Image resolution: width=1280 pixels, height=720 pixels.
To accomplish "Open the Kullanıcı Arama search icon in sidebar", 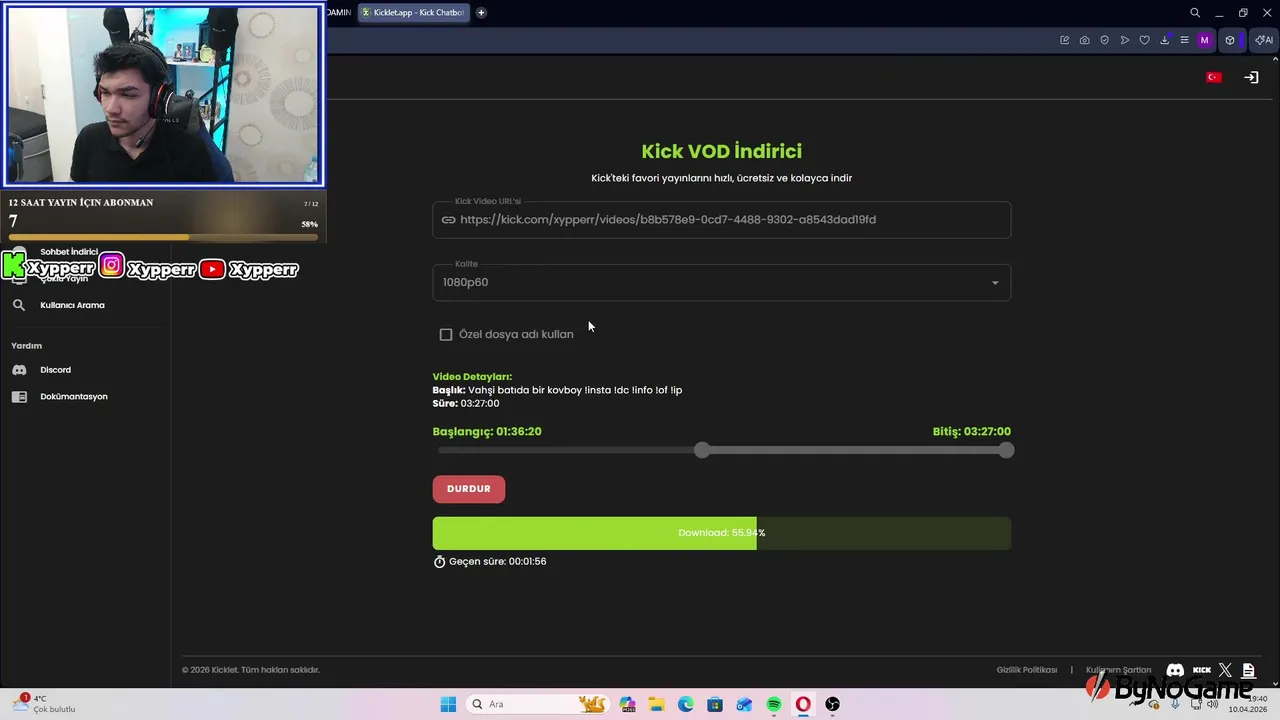I will [x=19, y=305].
